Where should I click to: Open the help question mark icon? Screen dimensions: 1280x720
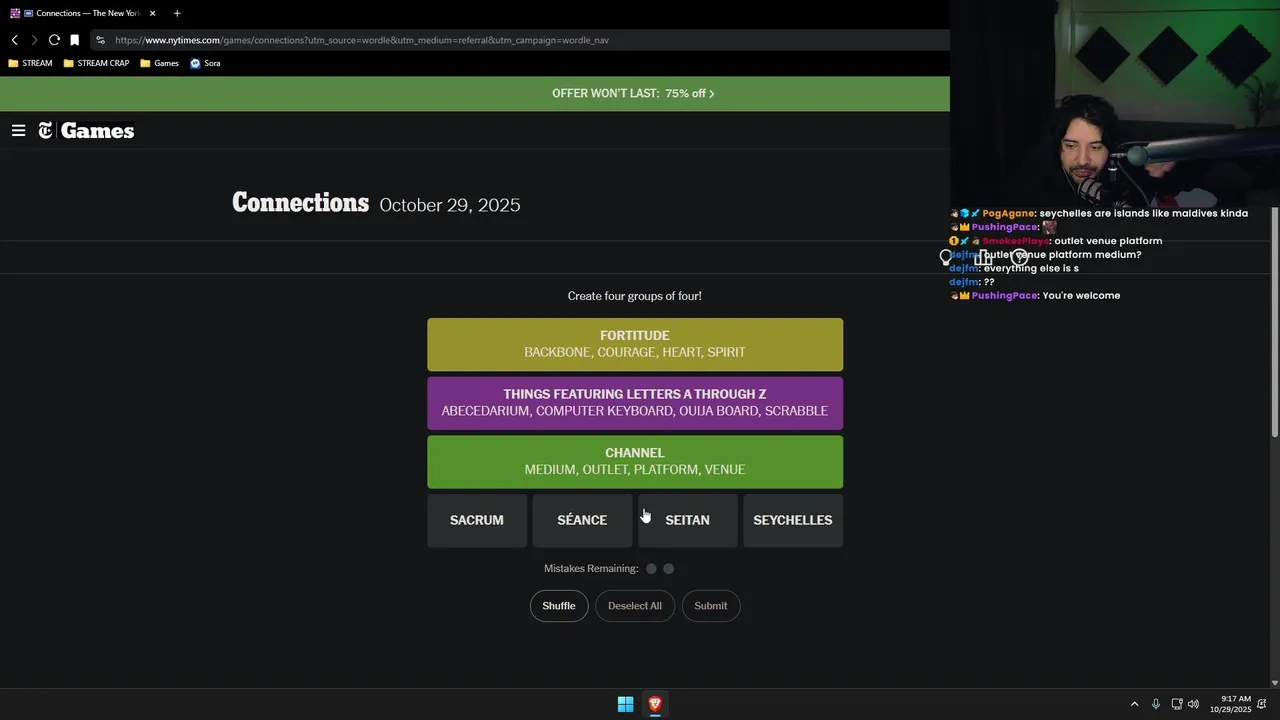tap(1019, 257)
